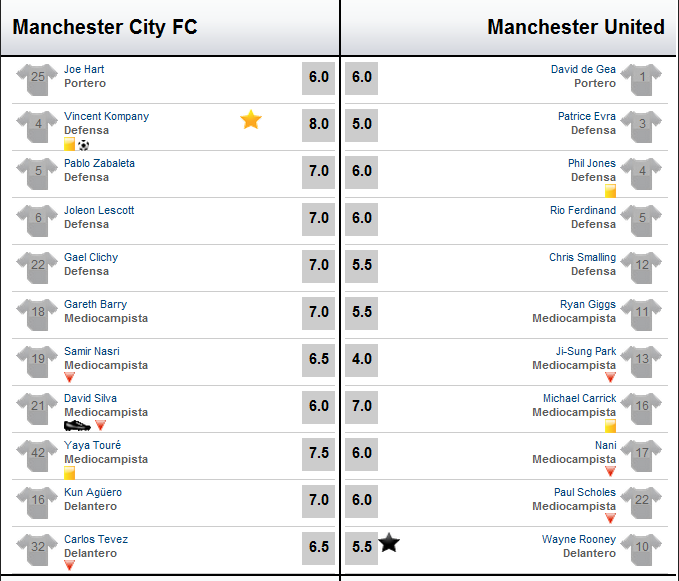The image size is (679, 581).
Task: Open Kun Agüero's player profile link
Action: (x=93, y=492)
